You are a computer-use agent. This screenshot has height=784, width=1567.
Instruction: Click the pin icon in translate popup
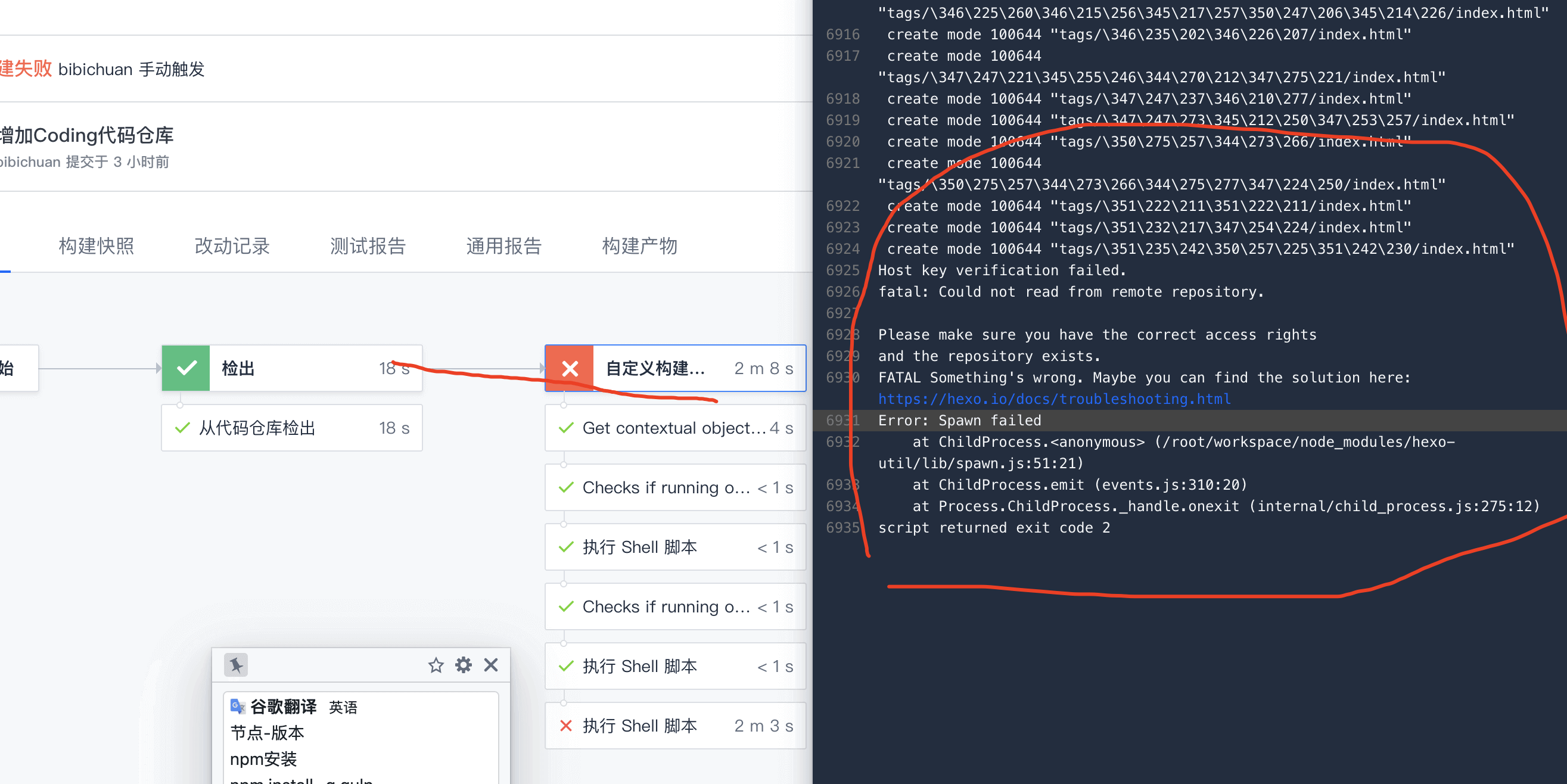click(x=236, y=665)
